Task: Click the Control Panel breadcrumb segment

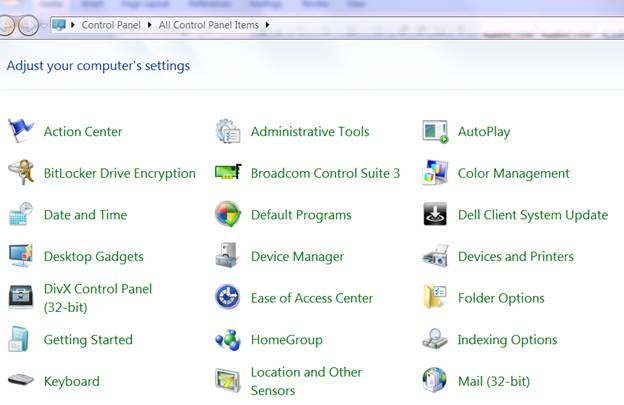Action: click(x=113, y=24)
